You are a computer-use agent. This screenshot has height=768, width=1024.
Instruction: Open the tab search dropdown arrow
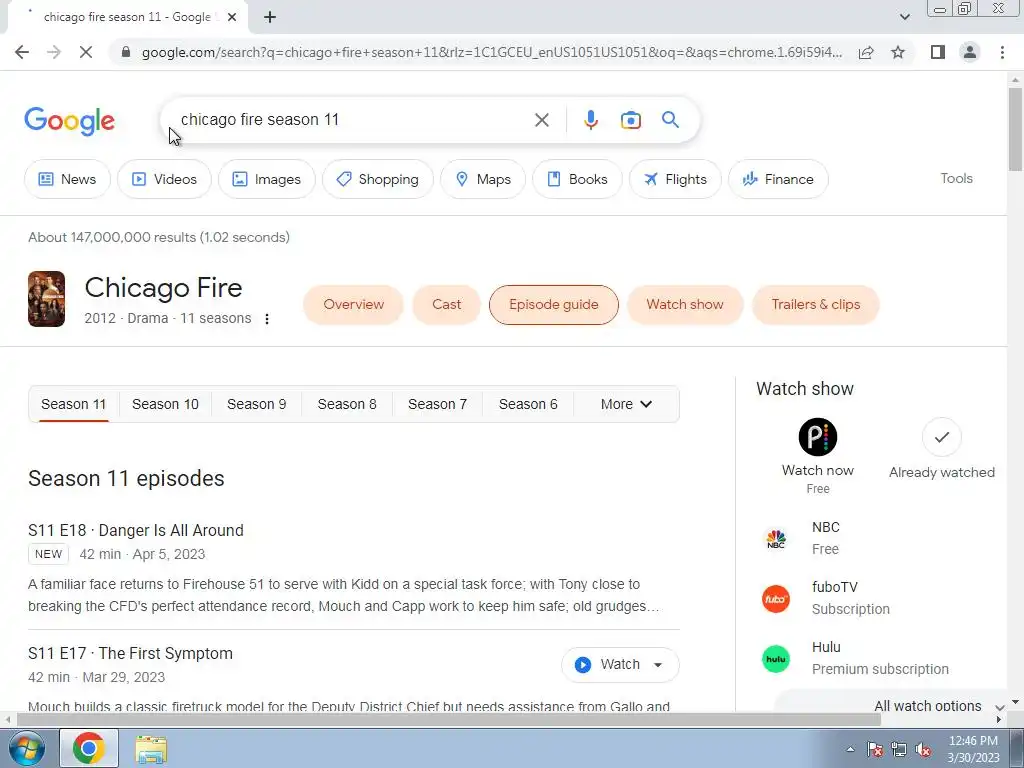tap(904, 17)
